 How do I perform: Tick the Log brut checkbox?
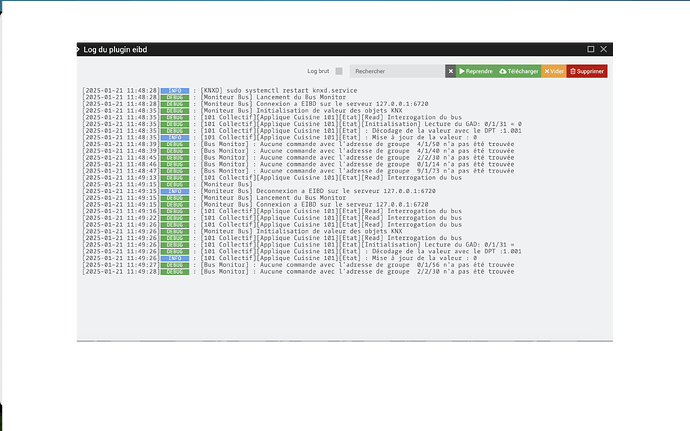pyautogui.click(x=339, y=71)
